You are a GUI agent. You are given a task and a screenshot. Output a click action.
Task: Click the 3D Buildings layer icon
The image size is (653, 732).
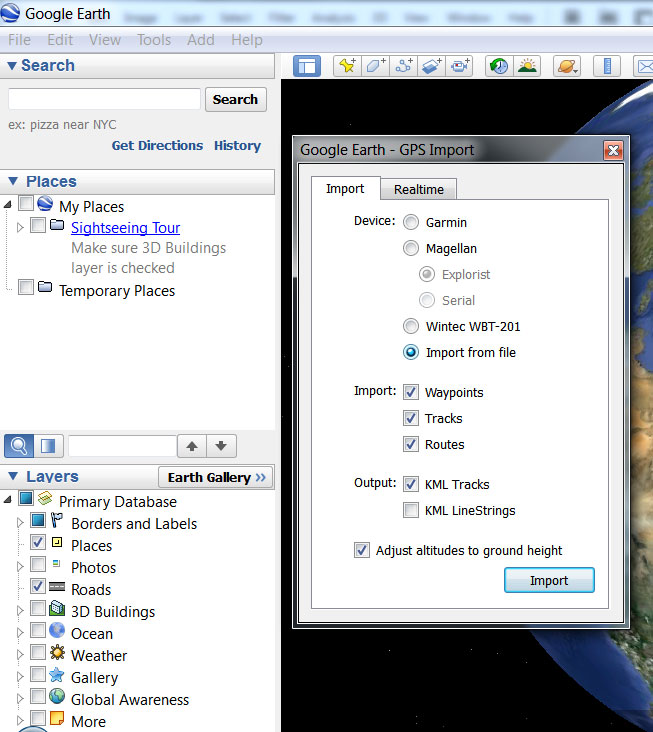coord(57,608)
